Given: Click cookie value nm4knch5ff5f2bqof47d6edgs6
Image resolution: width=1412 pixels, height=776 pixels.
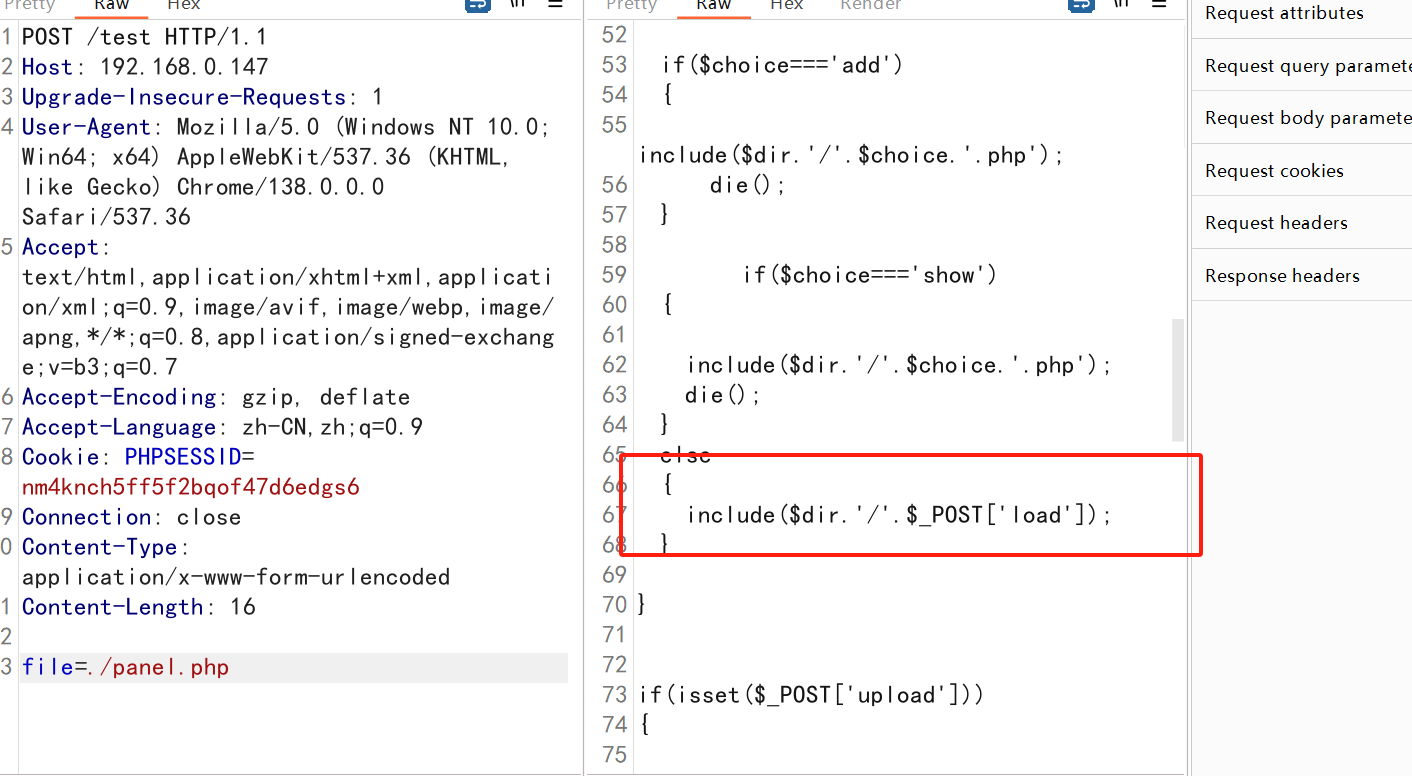Looking at the screenshot, I should pyautogui.click(x=190, y=487).
